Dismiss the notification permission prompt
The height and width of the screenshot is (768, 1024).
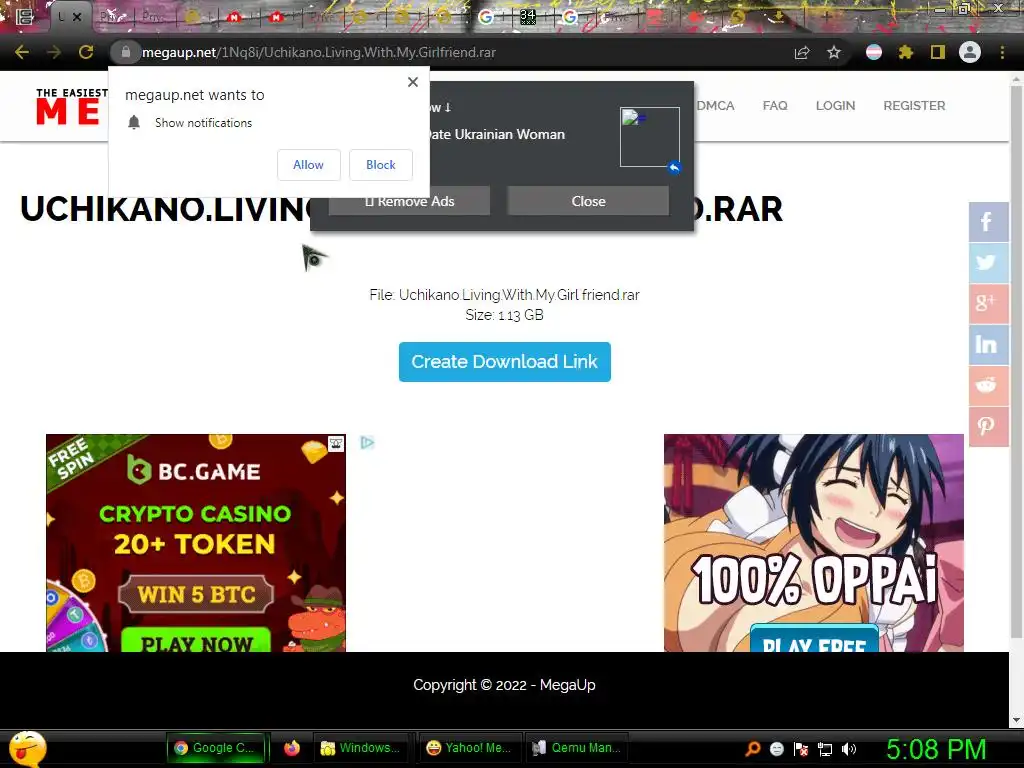(413, 82)
